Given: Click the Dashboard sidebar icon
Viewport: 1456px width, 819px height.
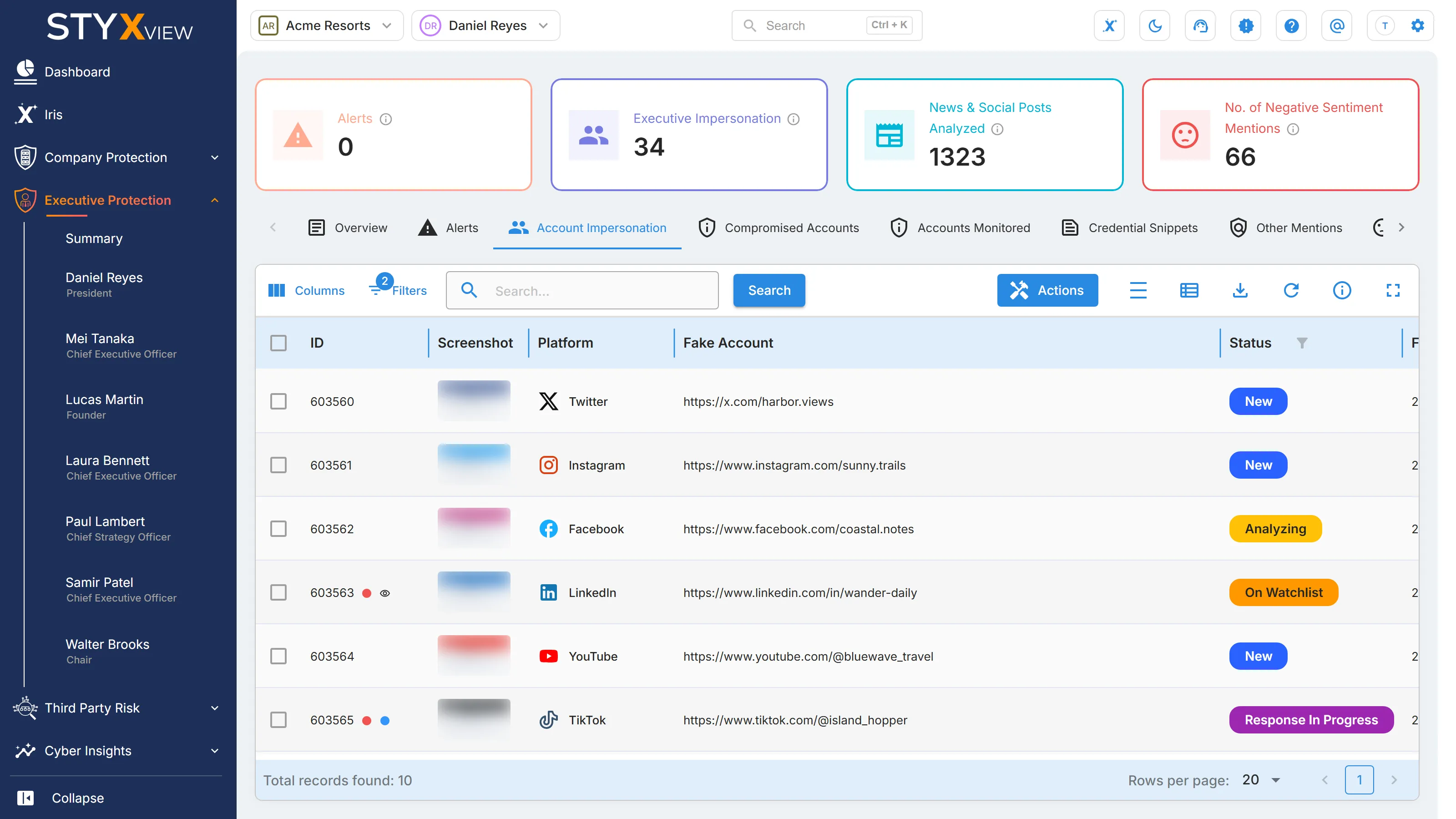Looking at the screenshot, I should point(25,72).
